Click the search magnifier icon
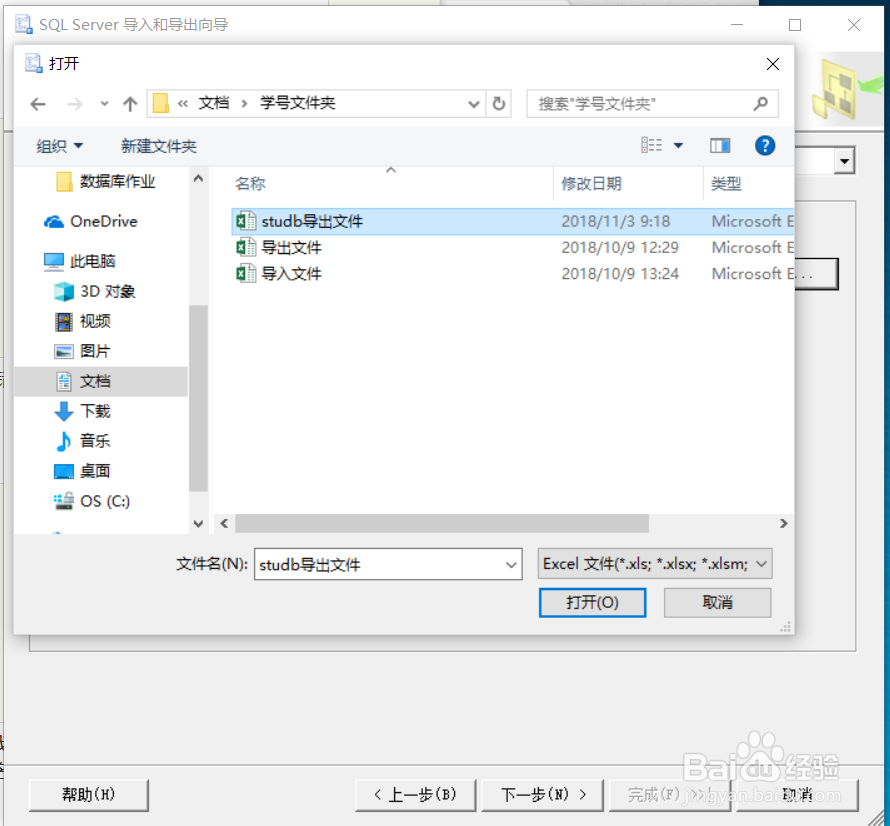 [760, 104]
